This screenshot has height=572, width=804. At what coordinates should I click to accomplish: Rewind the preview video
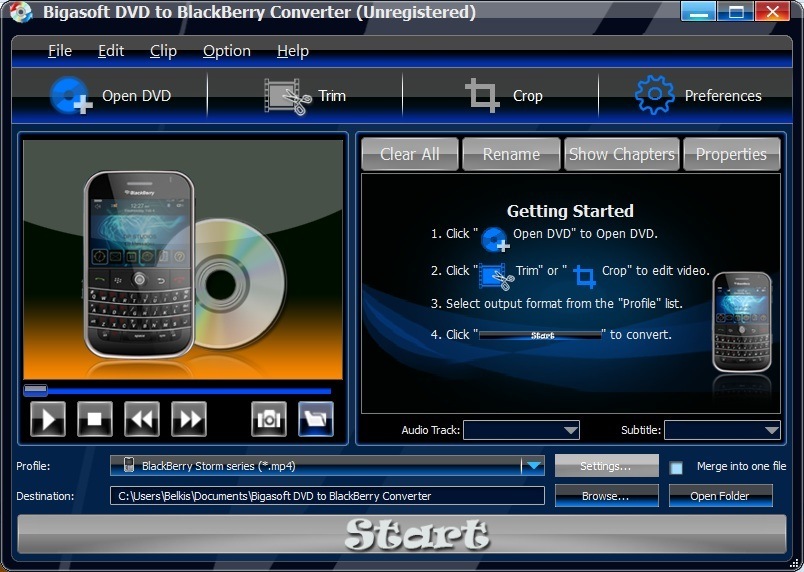pyautogui.click(x=142, y=419)
